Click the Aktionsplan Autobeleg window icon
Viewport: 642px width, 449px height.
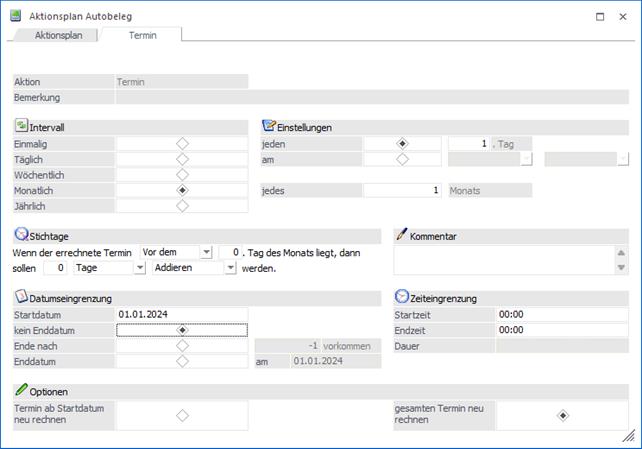click(x=15, y=16)
